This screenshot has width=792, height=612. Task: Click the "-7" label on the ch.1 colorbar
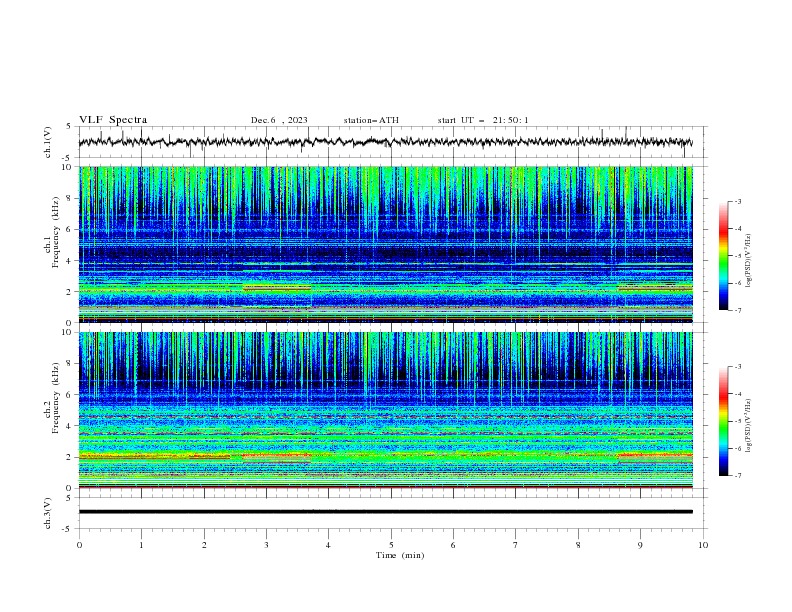coord(737,310)
